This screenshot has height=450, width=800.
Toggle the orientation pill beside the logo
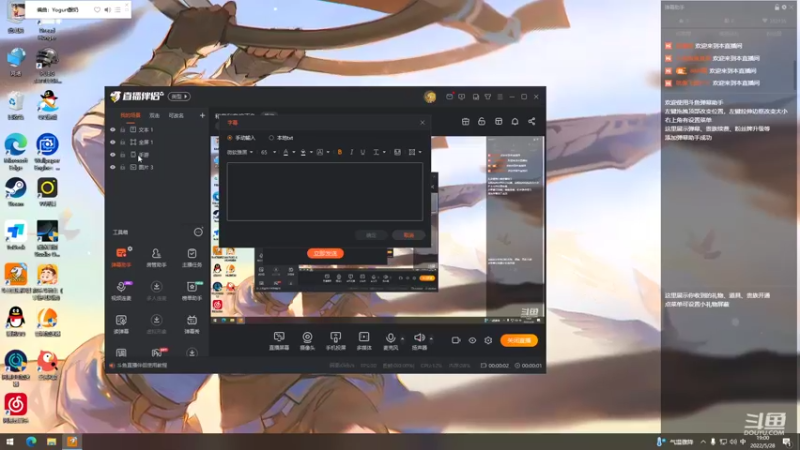tap(180, 96)
